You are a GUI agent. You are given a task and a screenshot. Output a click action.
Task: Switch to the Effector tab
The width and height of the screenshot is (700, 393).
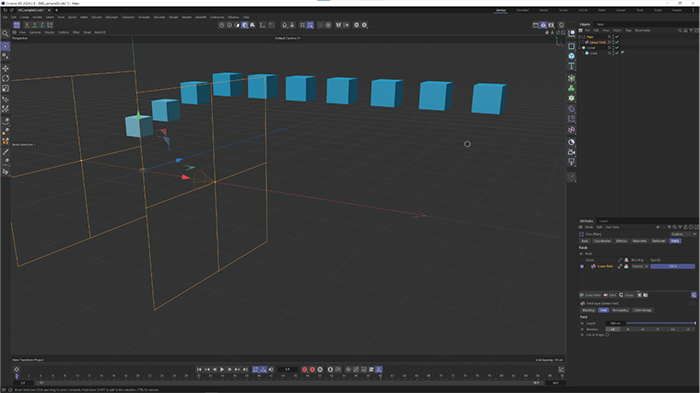point(621,241)
